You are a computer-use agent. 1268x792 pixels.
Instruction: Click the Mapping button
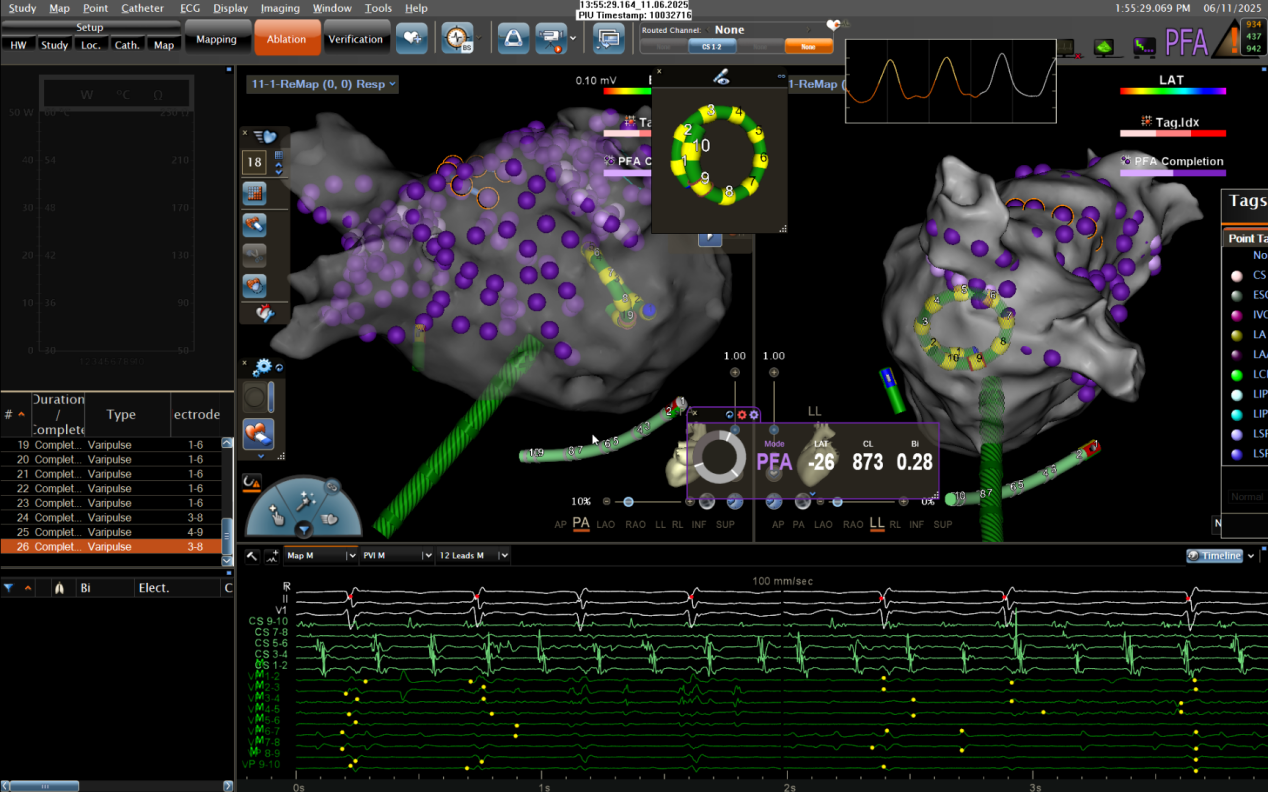[216, 39]
